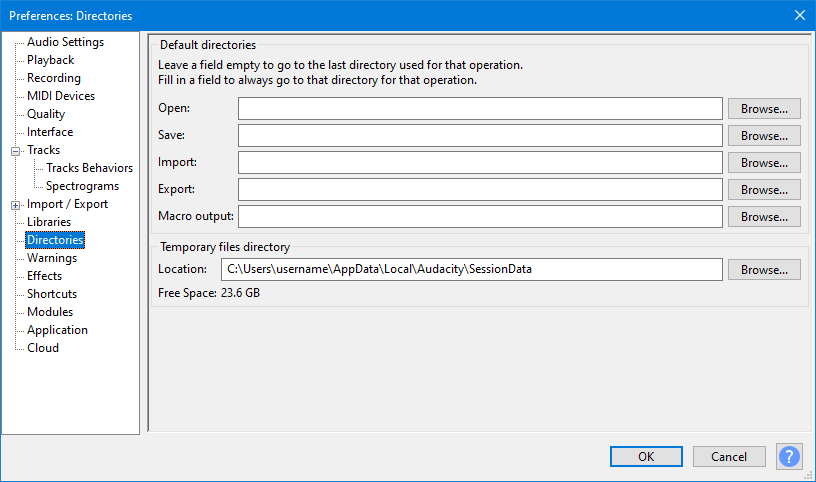Collapse the Tracks tree node
The image size is (816, 482).
pos(16,151)
